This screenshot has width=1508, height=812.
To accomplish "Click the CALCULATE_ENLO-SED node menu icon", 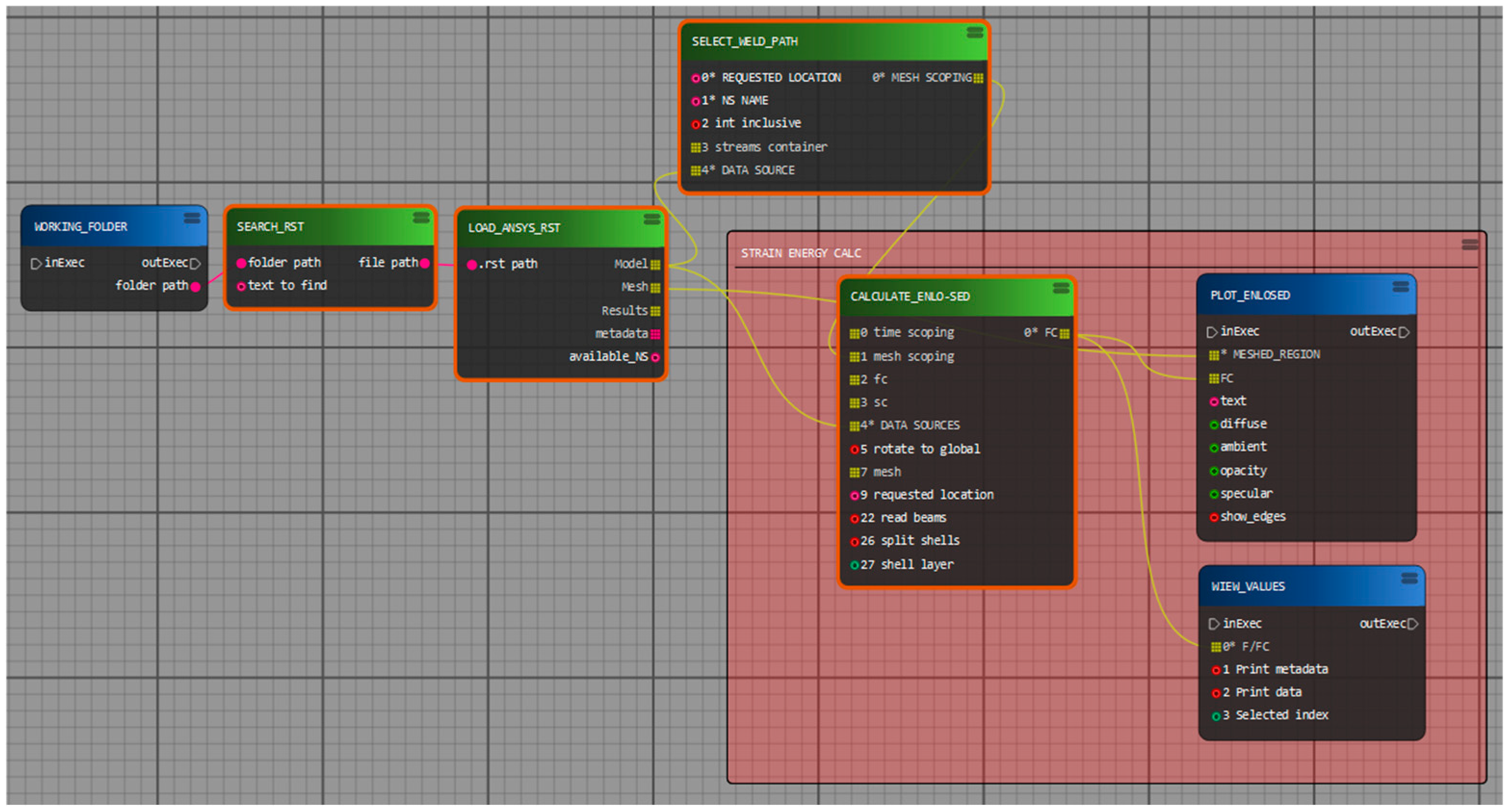I will point(1061,288).
